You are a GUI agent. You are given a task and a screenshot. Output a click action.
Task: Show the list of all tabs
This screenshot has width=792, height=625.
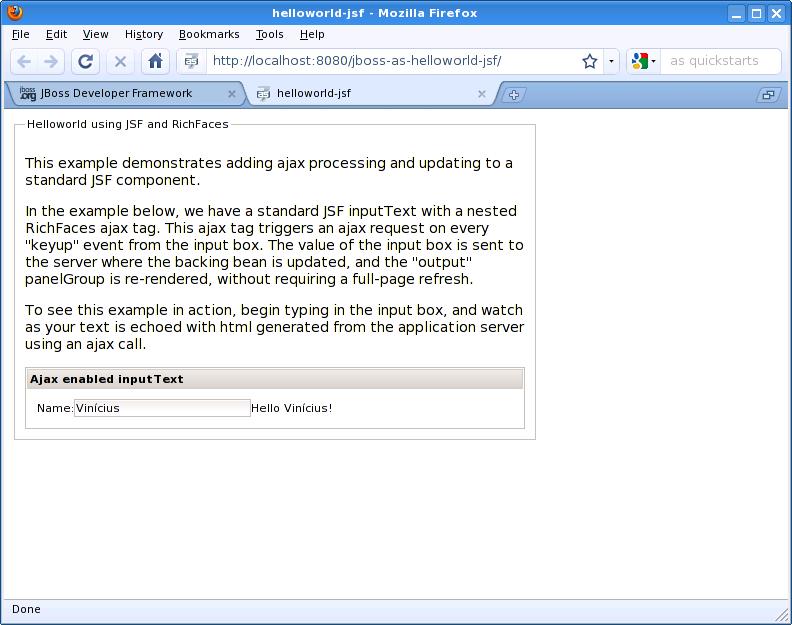coord(768,94)
